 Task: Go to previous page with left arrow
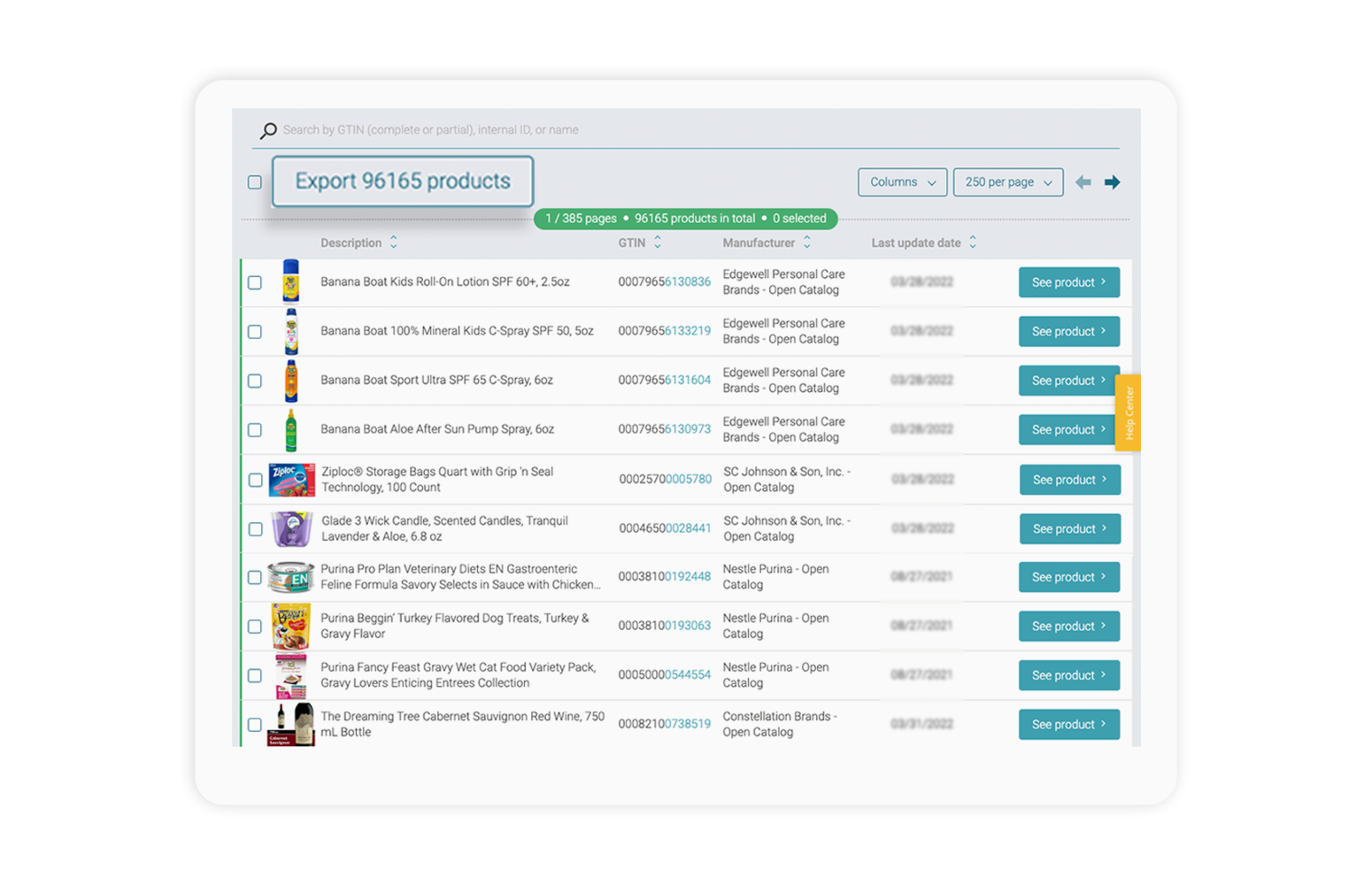1083,182
